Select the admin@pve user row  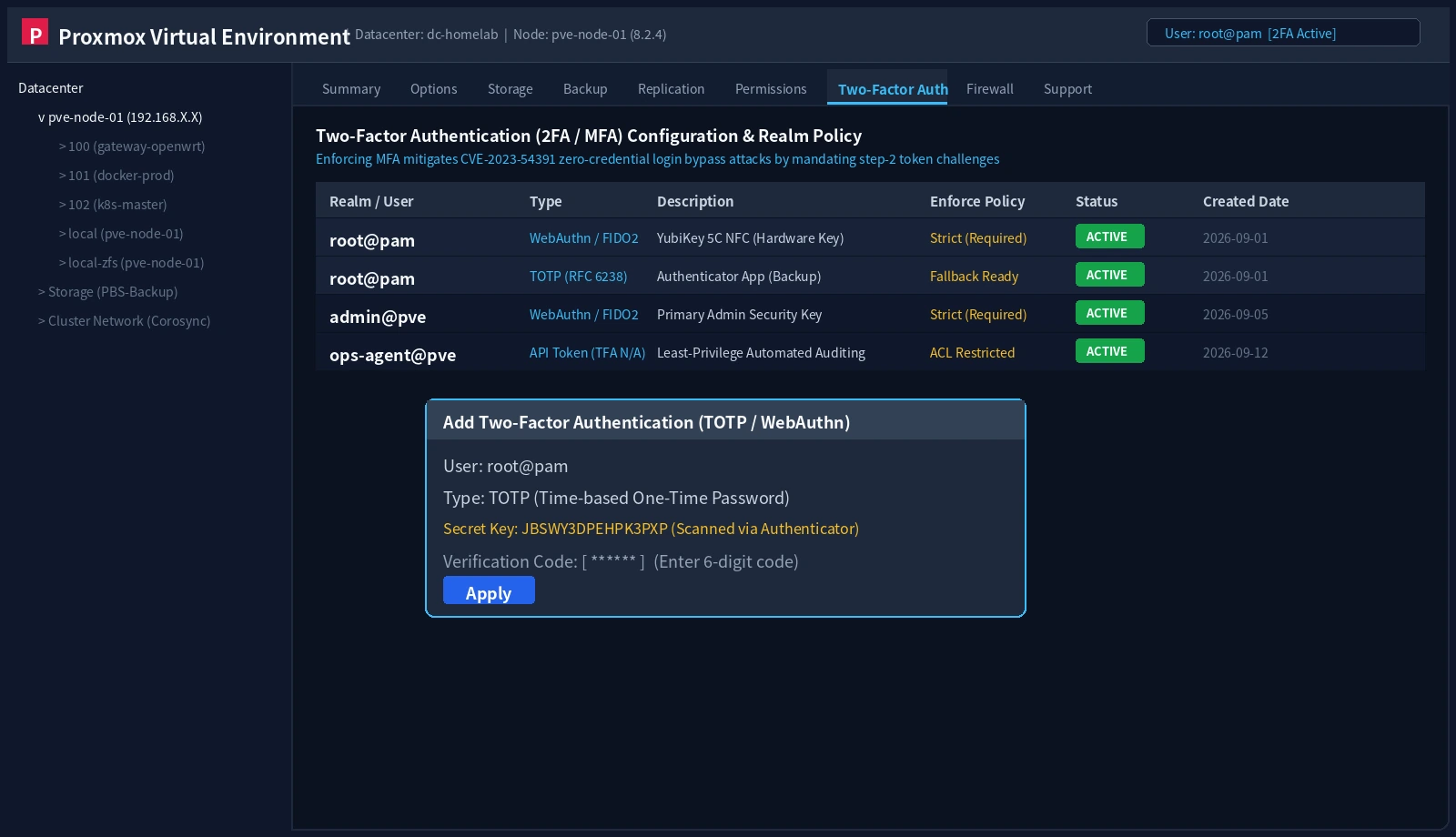point(870,314)
